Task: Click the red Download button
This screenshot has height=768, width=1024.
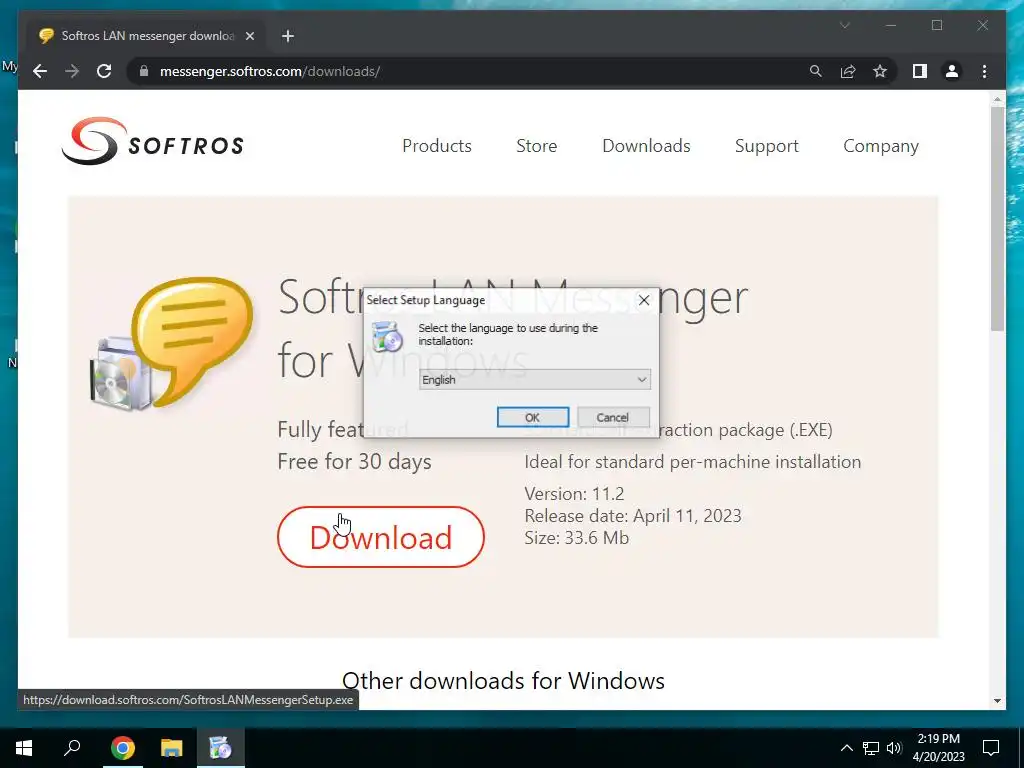Action: (381, 537)
